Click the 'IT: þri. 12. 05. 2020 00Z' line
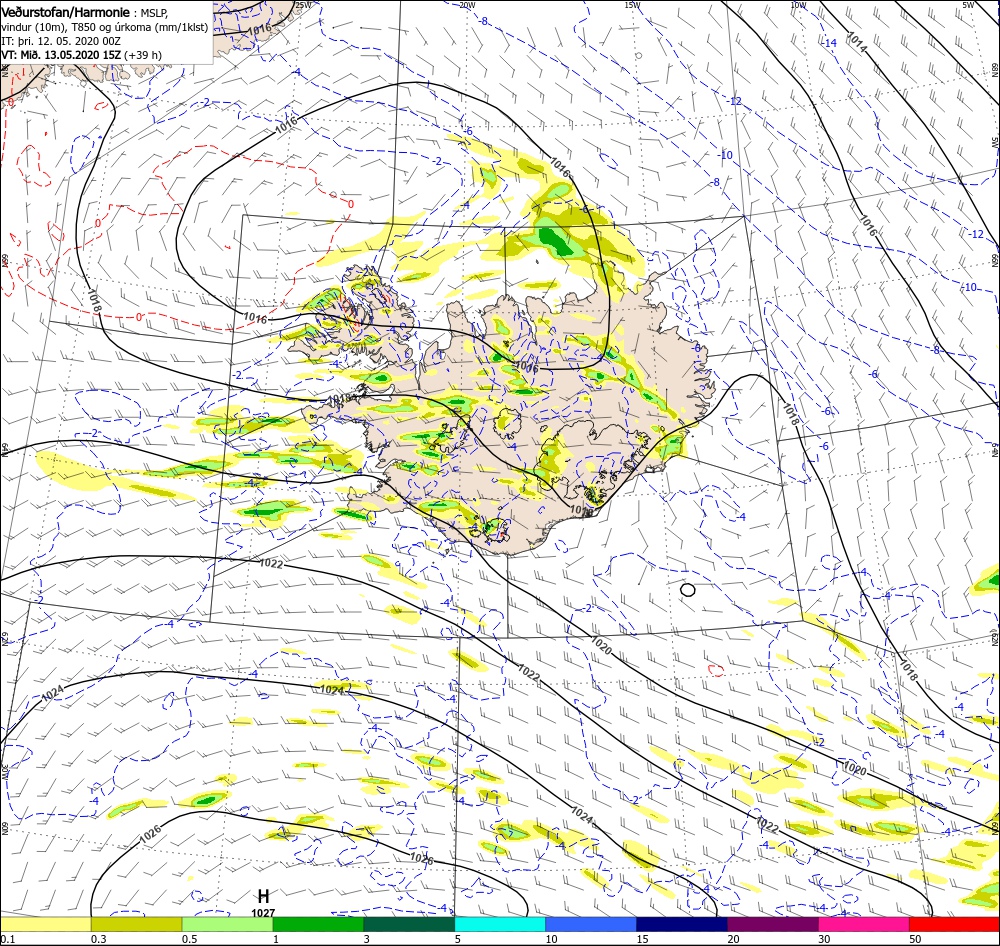The image size is (1000, 946). [61, 41]
